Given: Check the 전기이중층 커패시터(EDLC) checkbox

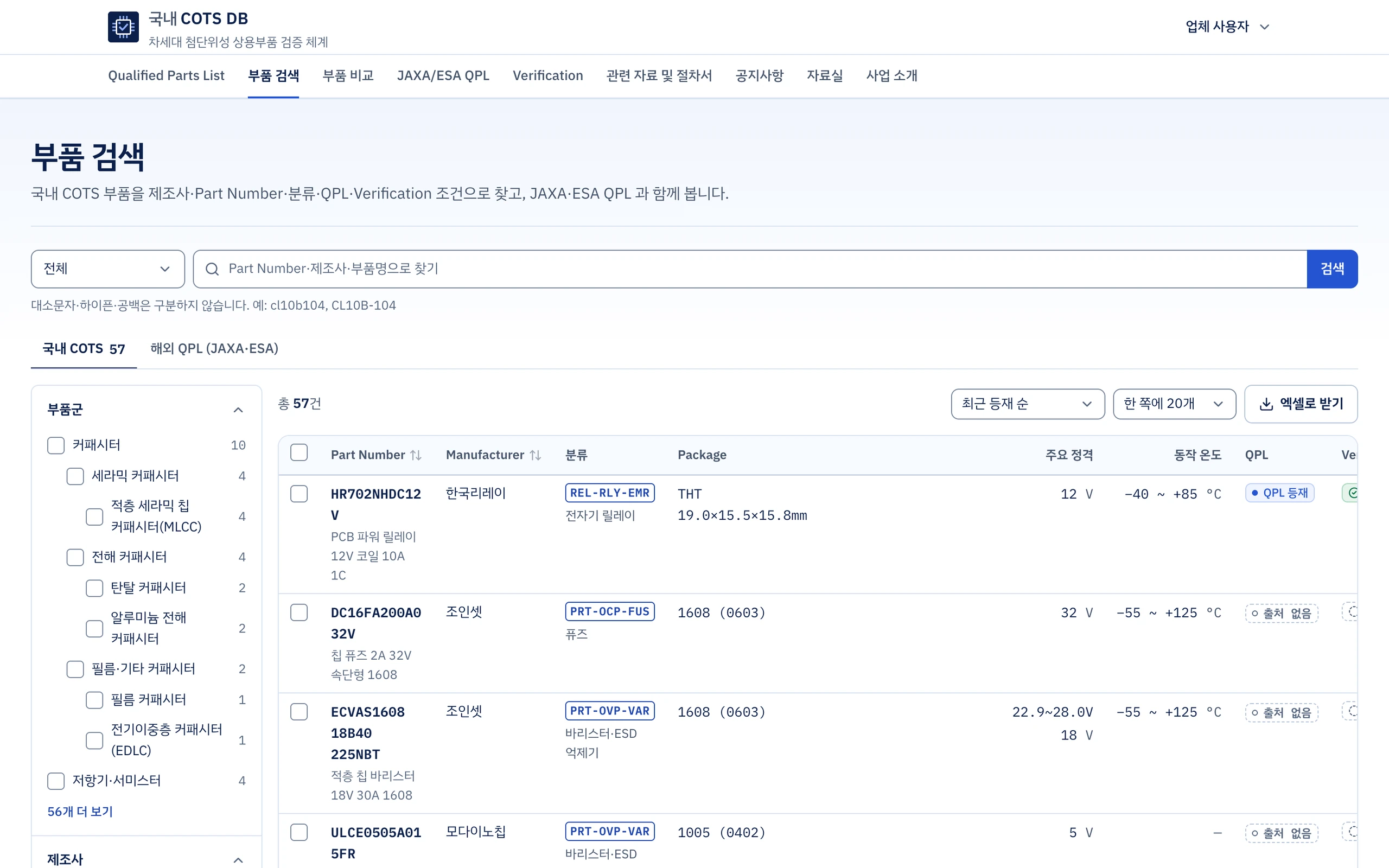Looking at the screenshot, I should pos(94,741).
